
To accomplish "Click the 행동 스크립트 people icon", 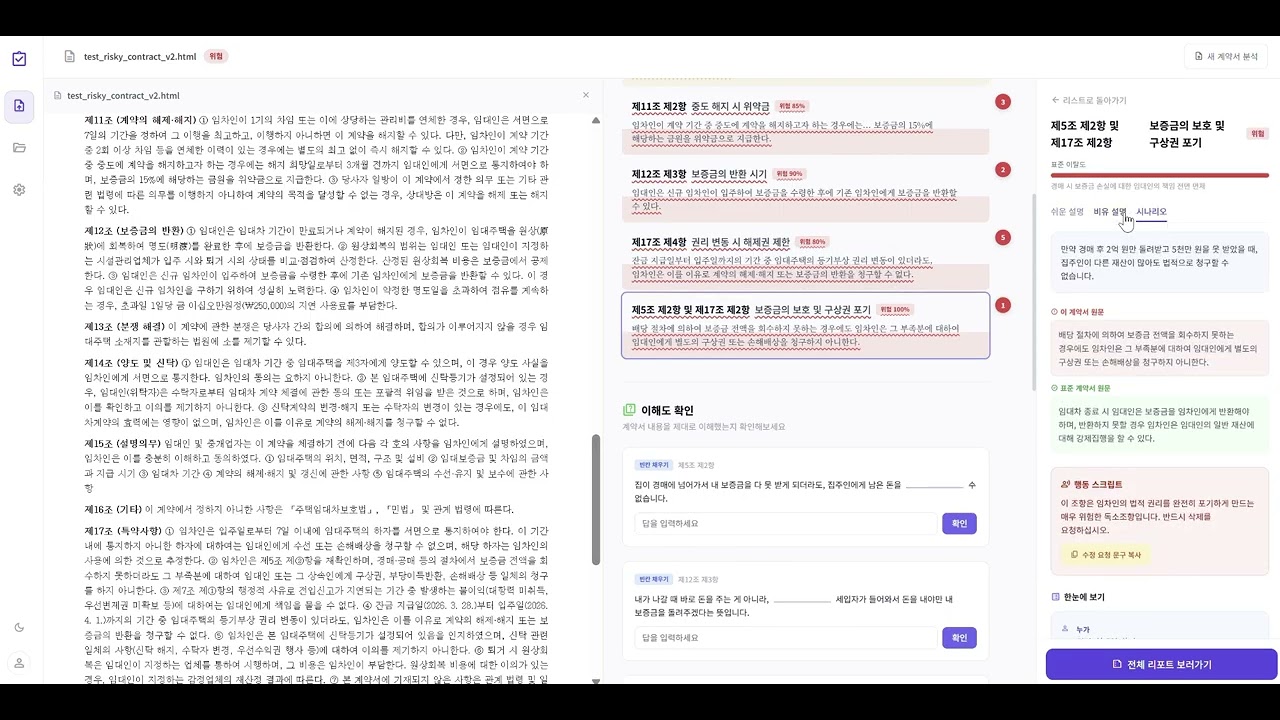I will click(x=1066, y=484).
